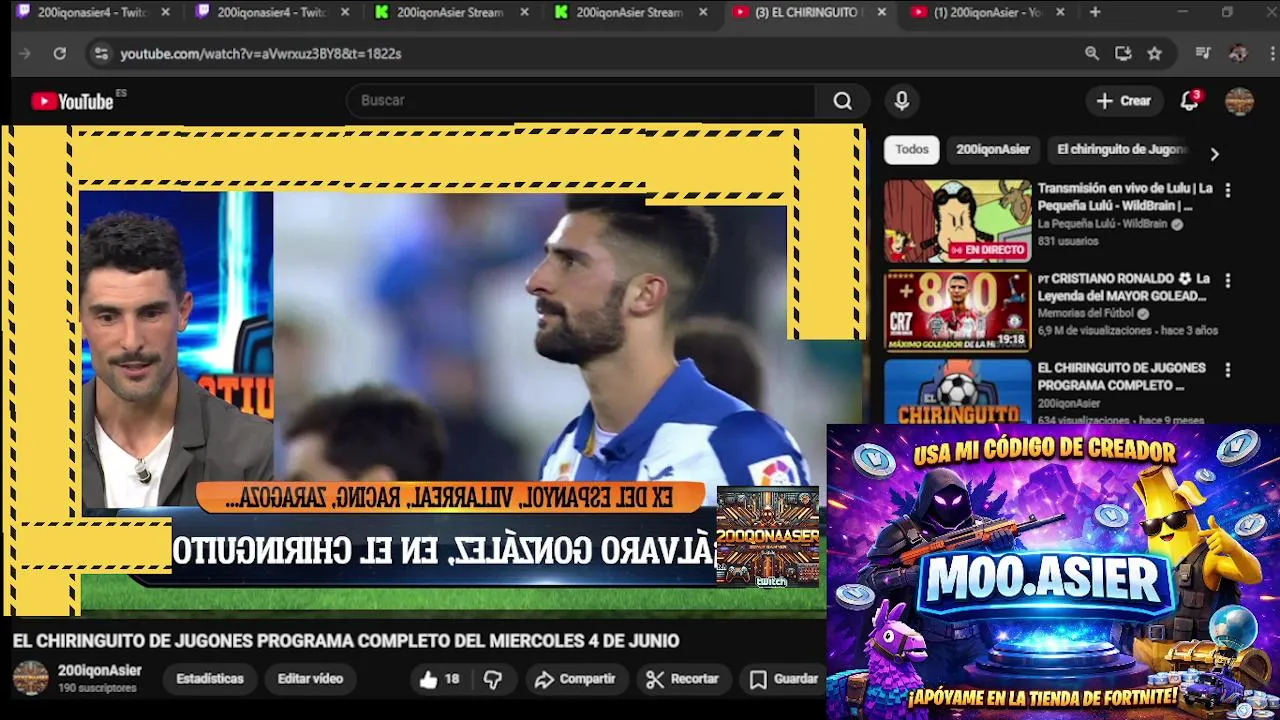Viewport: 1280px width, 720px height.
Task: Click the Compartir share button
Action: (575, 679)
